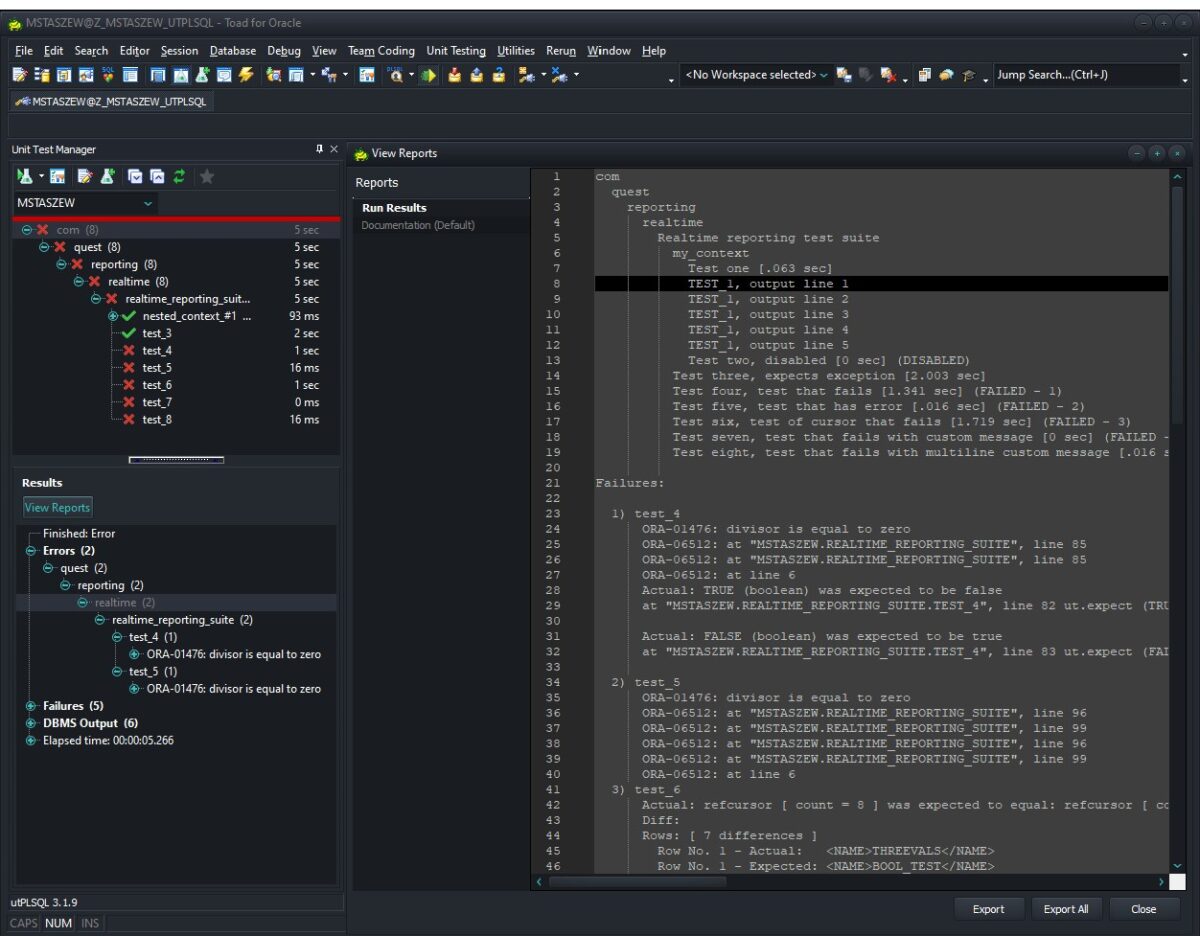Click the lightning bolt icon in main toolbar

click(246, 75)
